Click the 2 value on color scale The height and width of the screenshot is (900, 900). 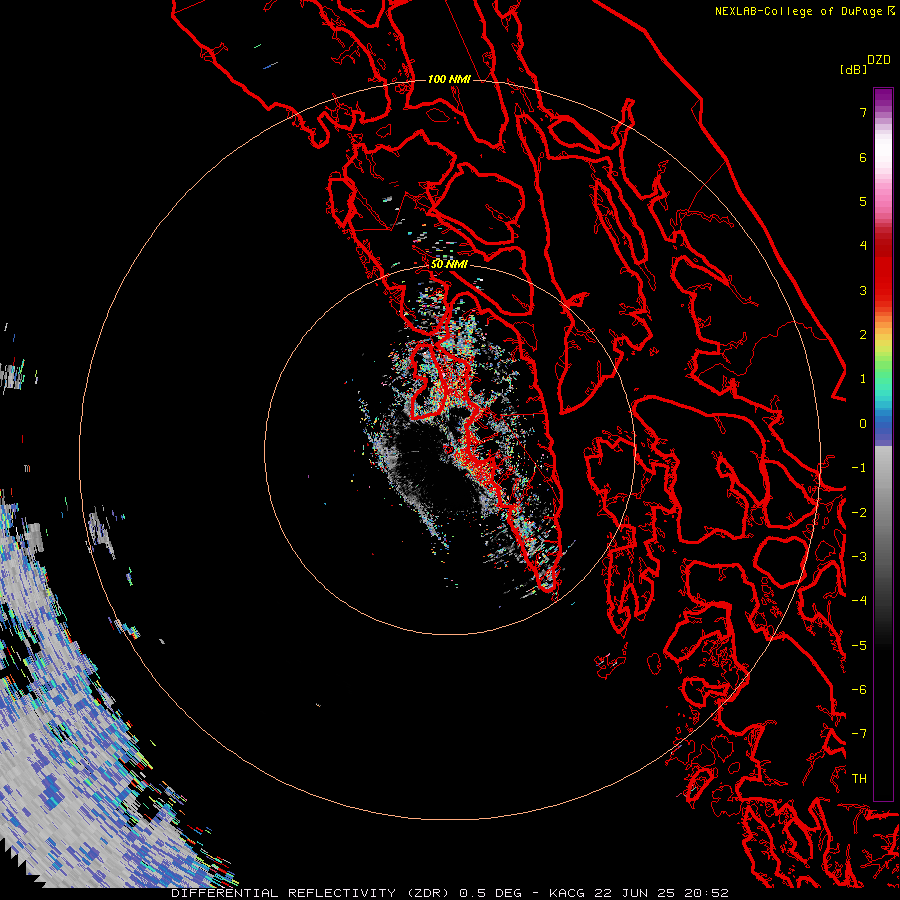tap(863, 335)
